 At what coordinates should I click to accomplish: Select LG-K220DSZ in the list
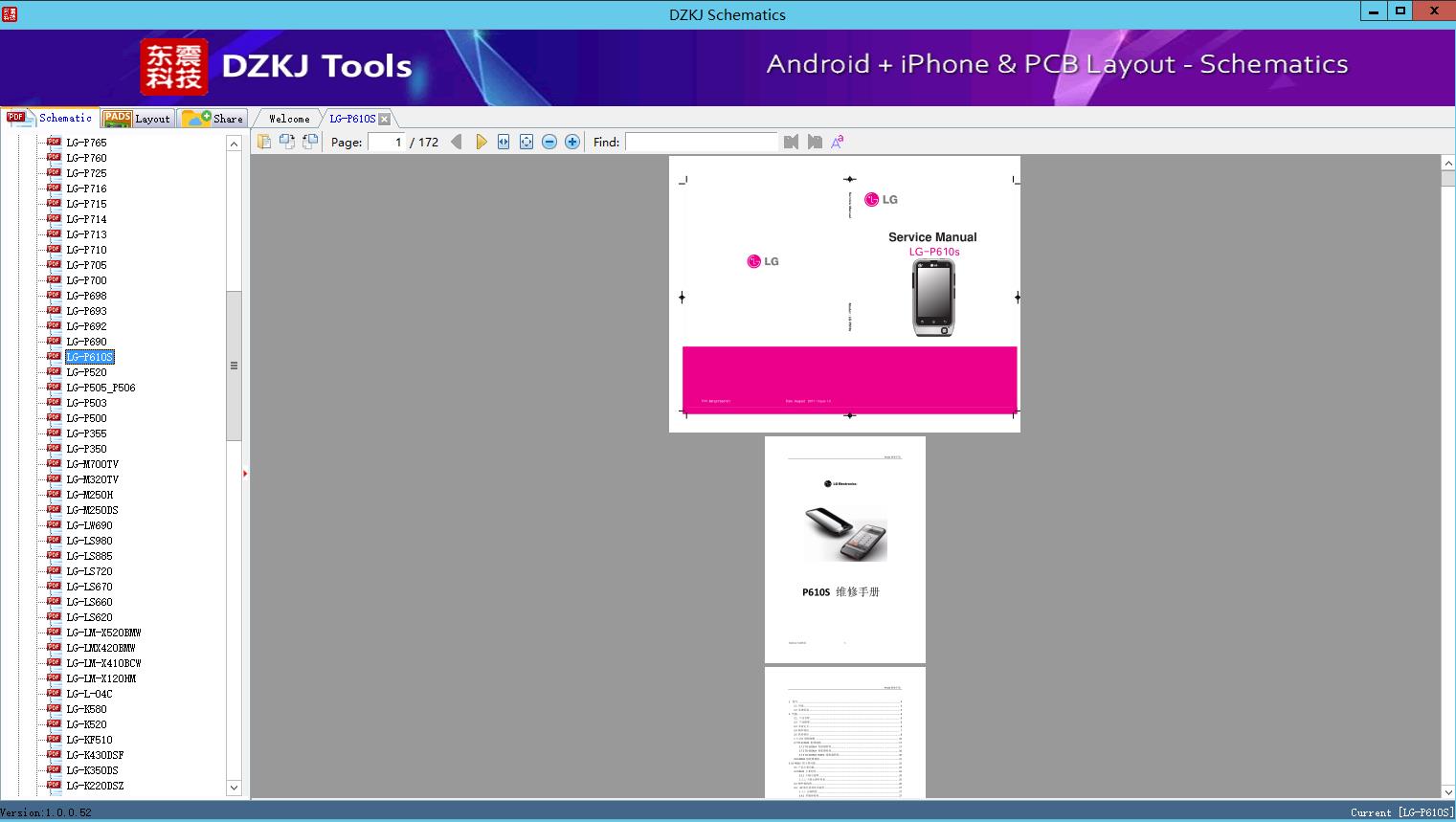tap(95, 786)
